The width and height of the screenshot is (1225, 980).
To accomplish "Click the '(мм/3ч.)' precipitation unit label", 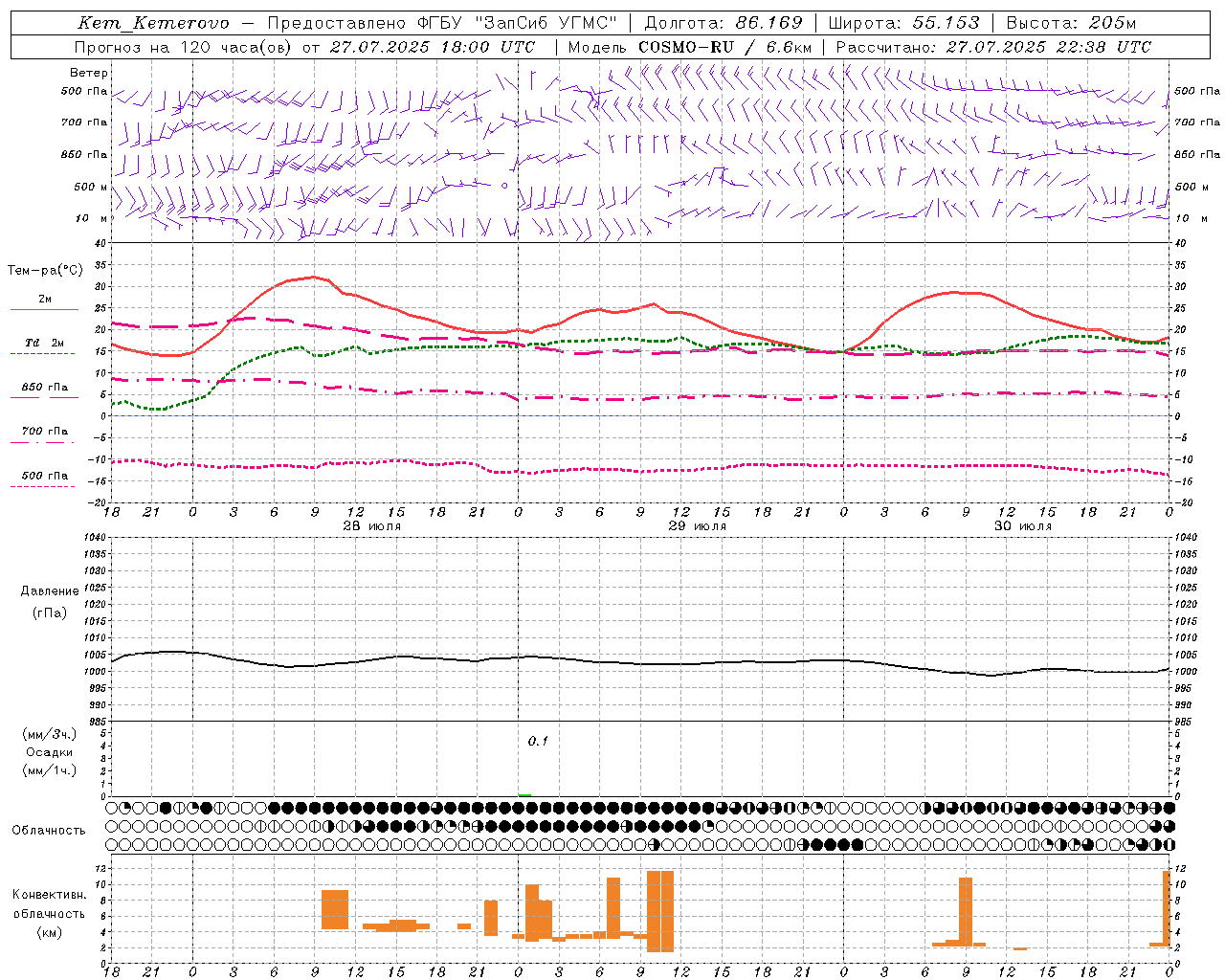I will coord(50,734).
